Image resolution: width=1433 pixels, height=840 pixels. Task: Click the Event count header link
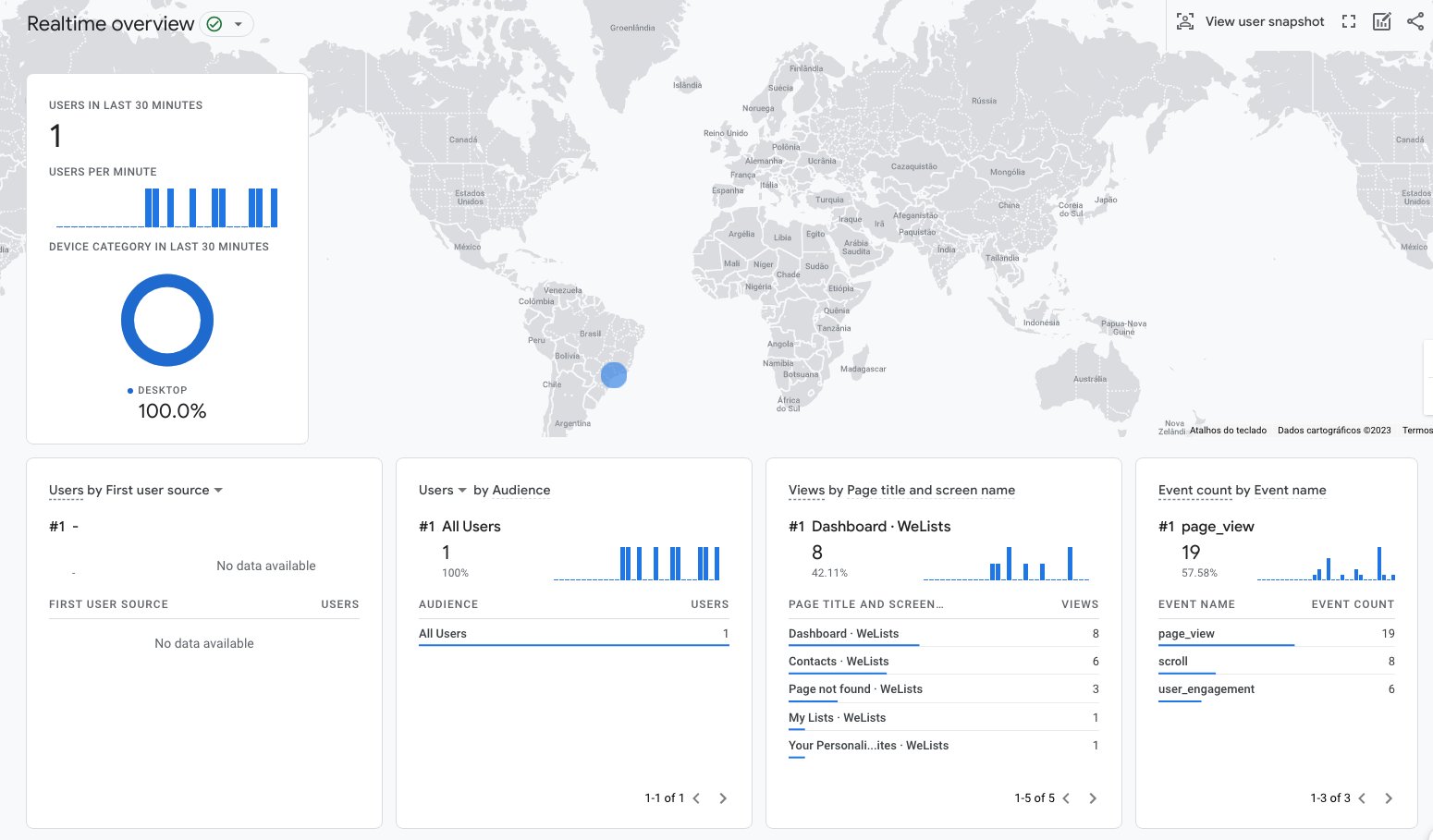[1194, 490]
